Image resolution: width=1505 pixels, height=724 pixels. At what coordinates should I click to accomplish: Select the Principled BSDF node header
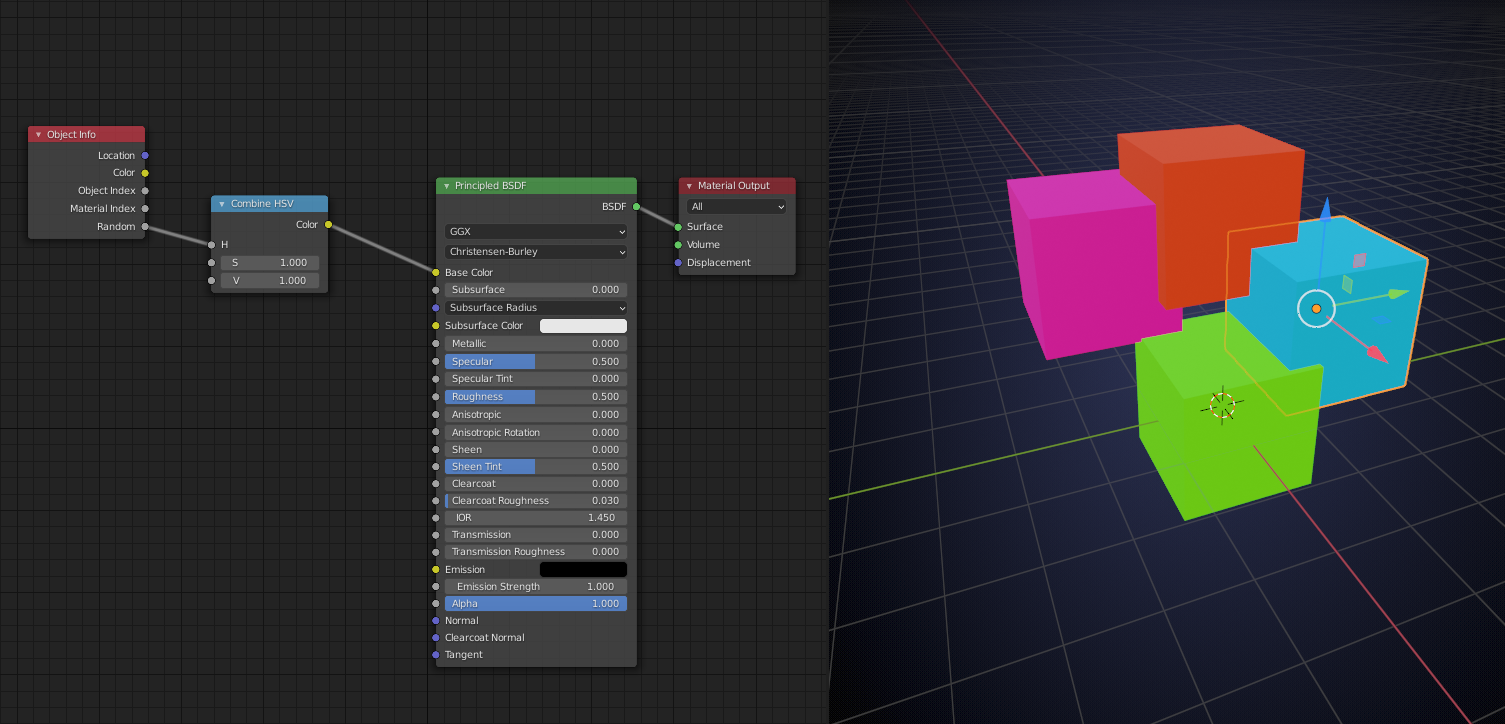coord(536,186)
